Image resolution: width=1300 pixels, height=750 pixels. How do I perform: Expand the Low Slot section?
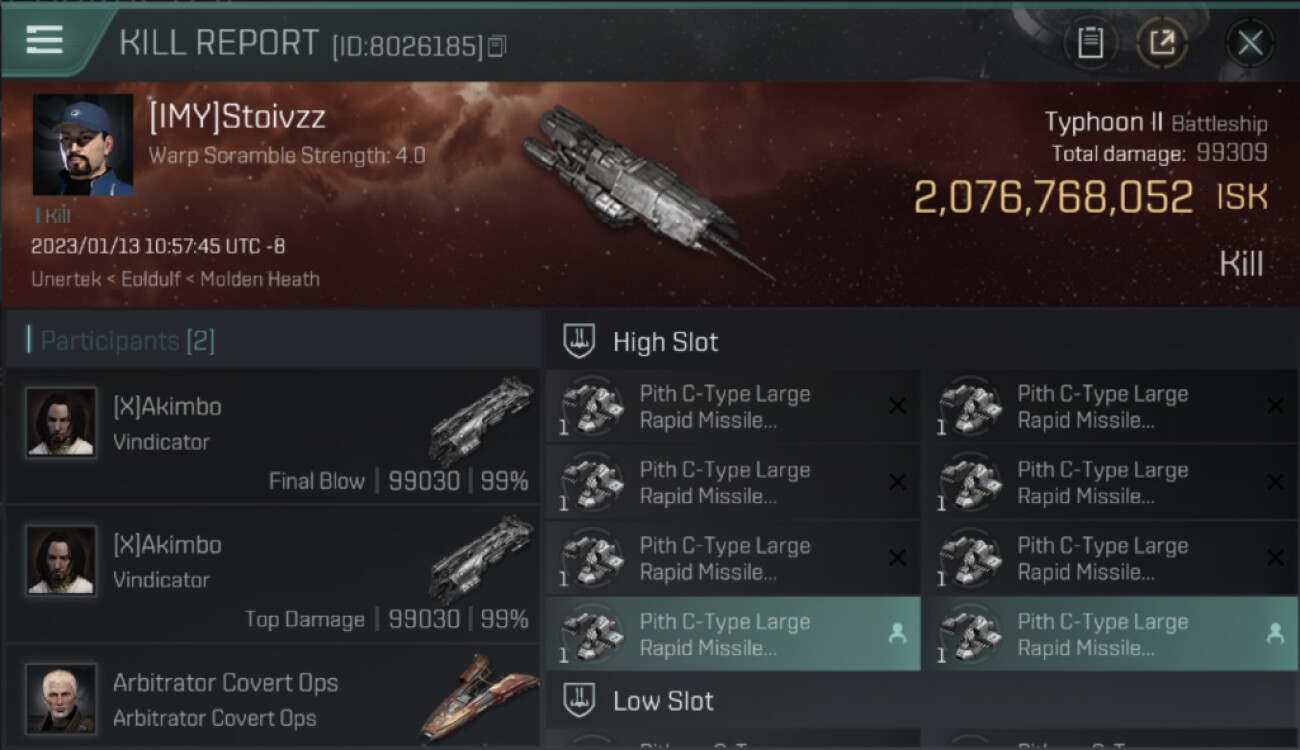[x=663, y=701]
